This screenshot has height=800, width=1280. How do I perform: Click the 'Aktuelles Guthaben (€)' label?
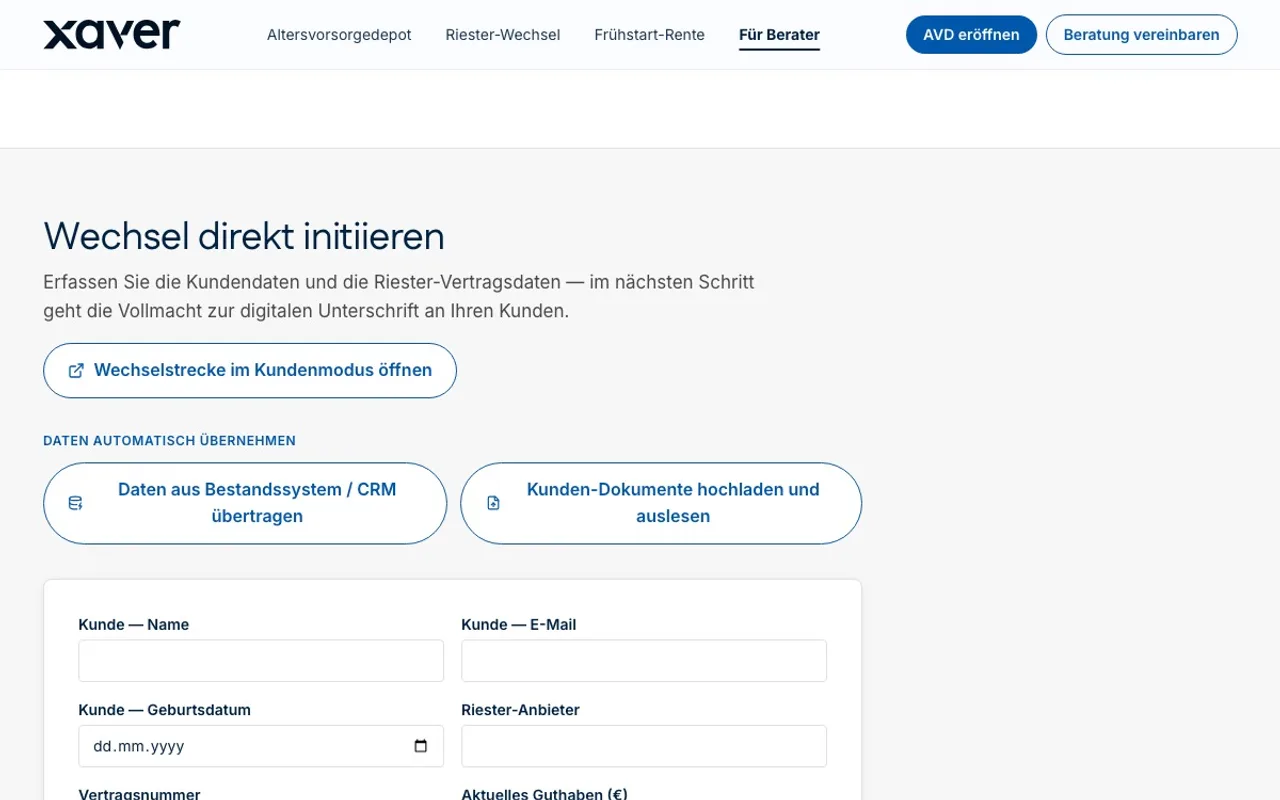click(544, 794)
